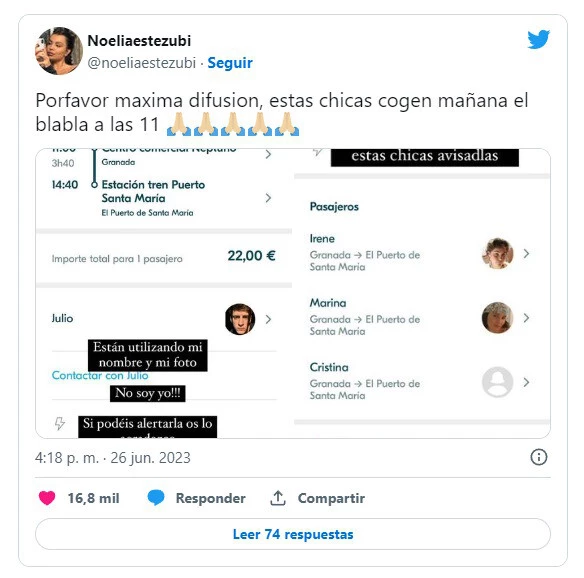The height and width of the screenshot is (578, 584).
Task: Open the tweet info circle icon
Action: 539,457
